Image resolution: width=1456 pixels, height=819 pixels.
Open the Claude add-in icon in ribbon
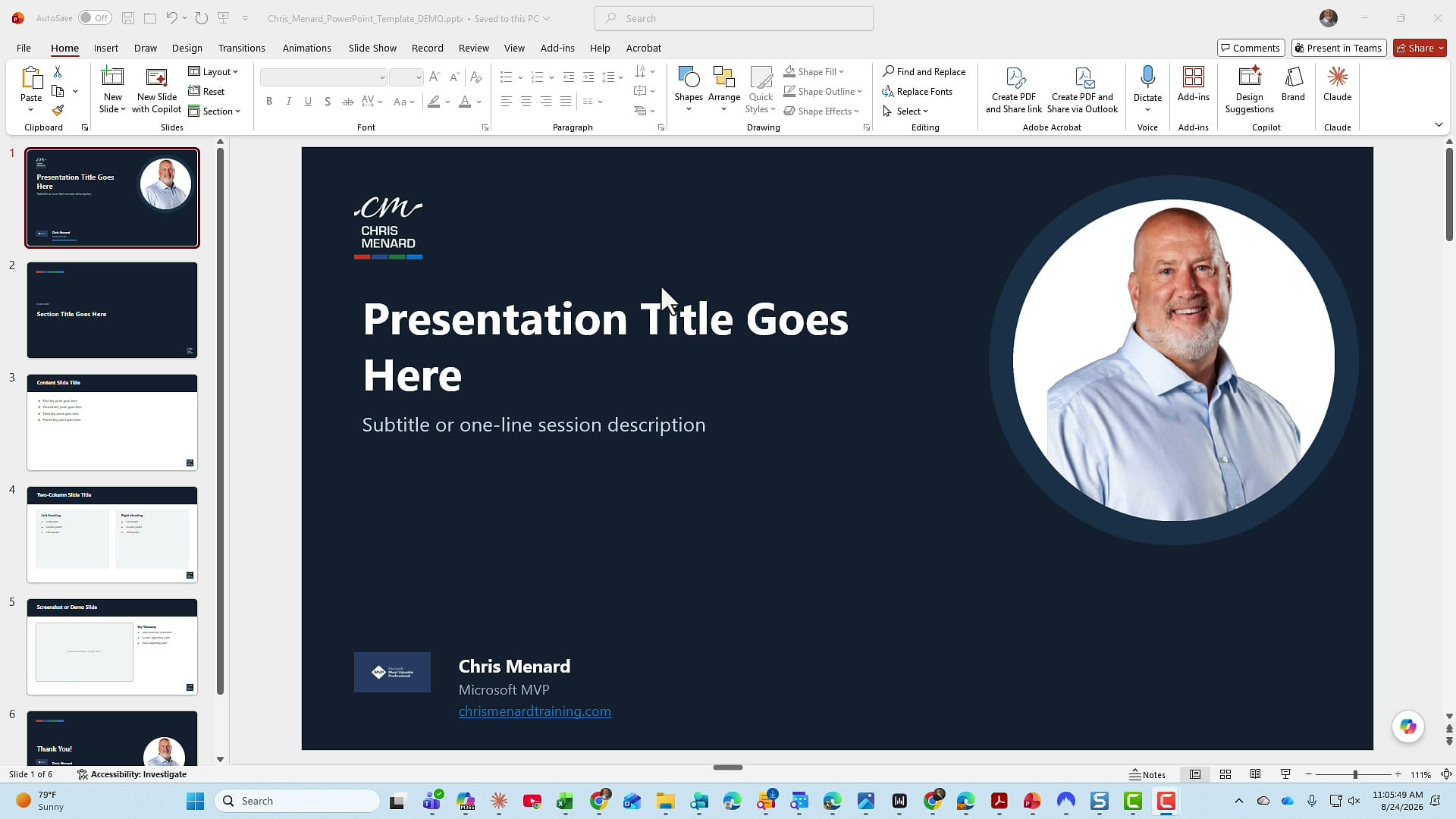(x=1337, y=84)
